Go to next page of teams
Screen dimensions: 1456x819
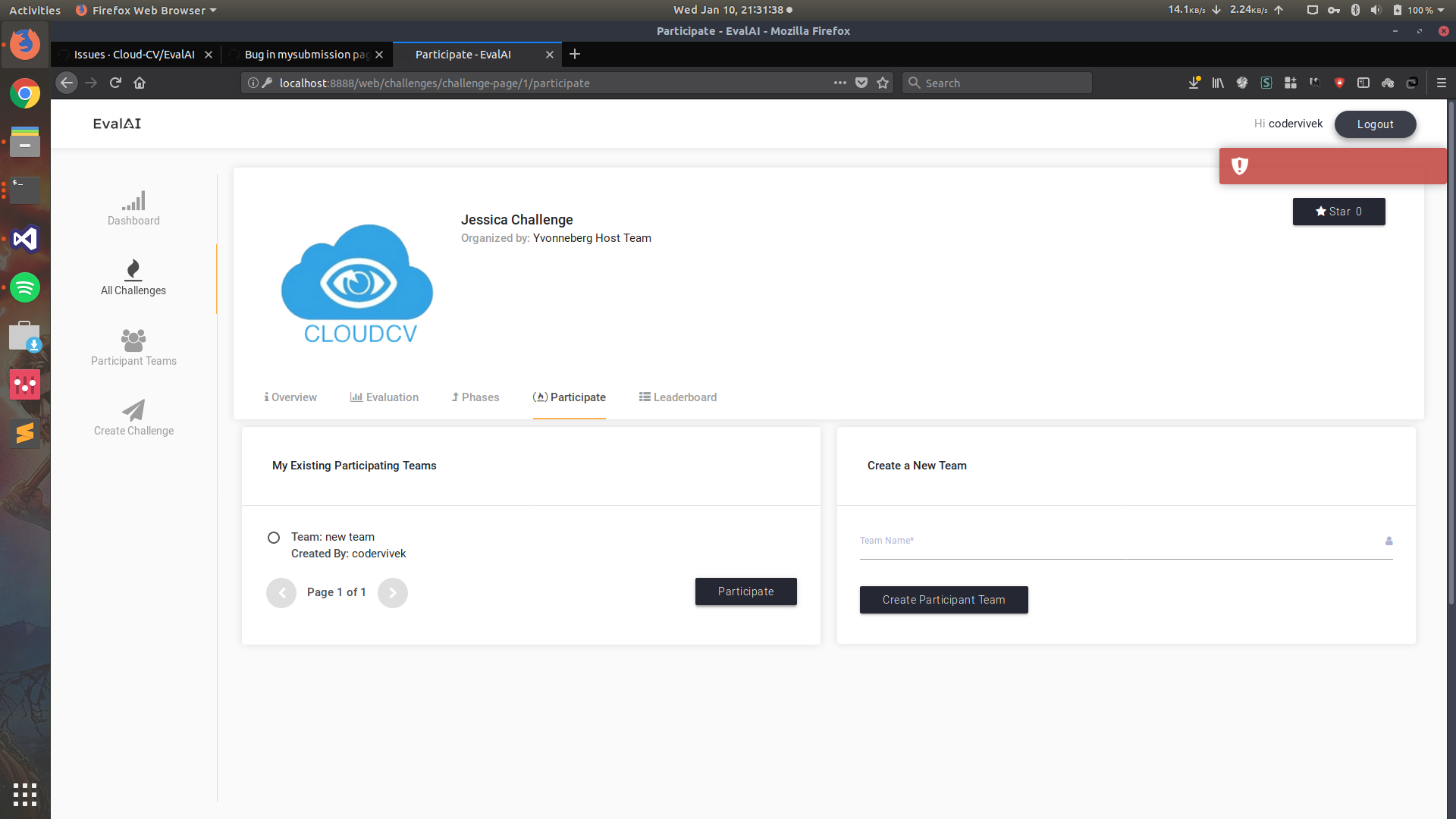pos(393,593)
